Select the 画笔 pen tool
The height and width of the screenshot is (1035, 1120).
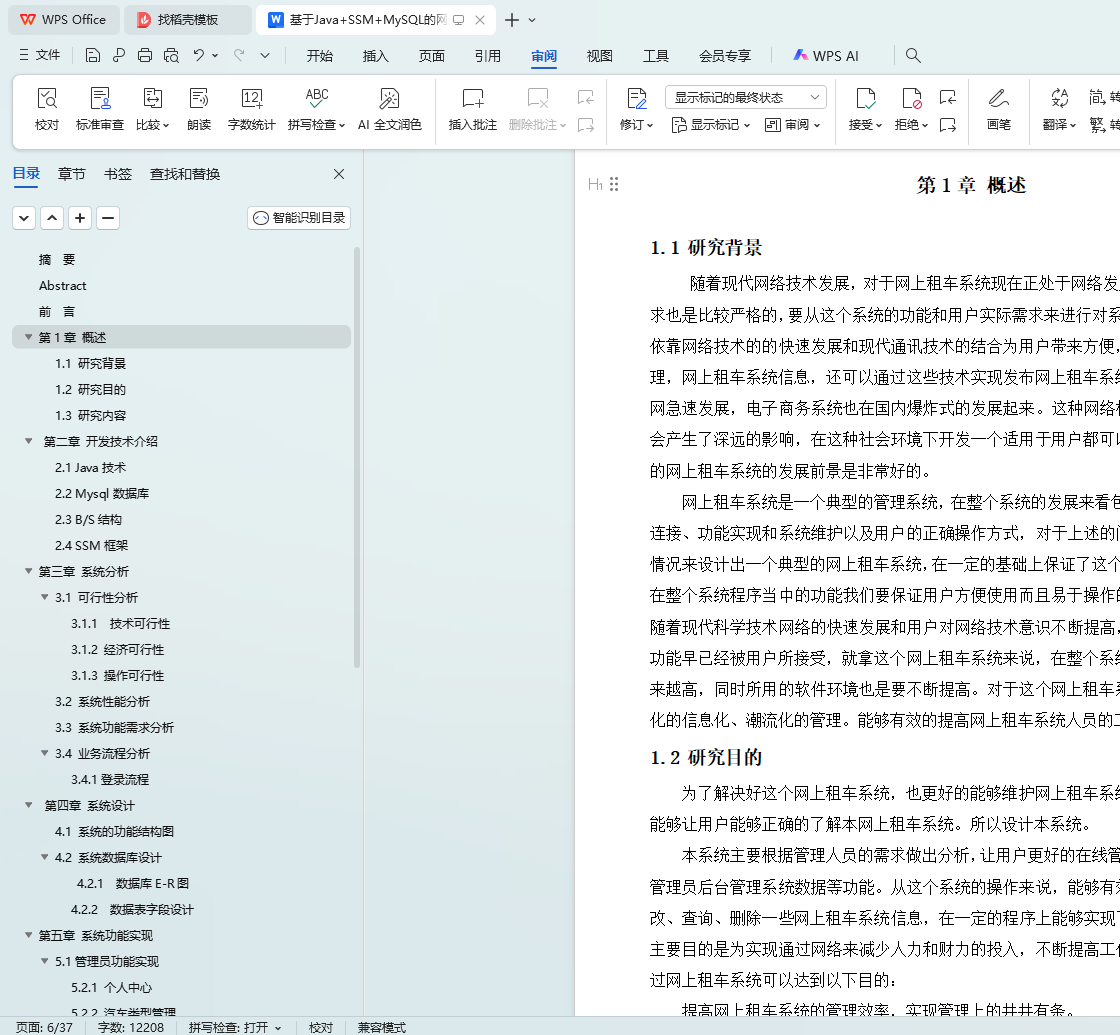[998, 99]
